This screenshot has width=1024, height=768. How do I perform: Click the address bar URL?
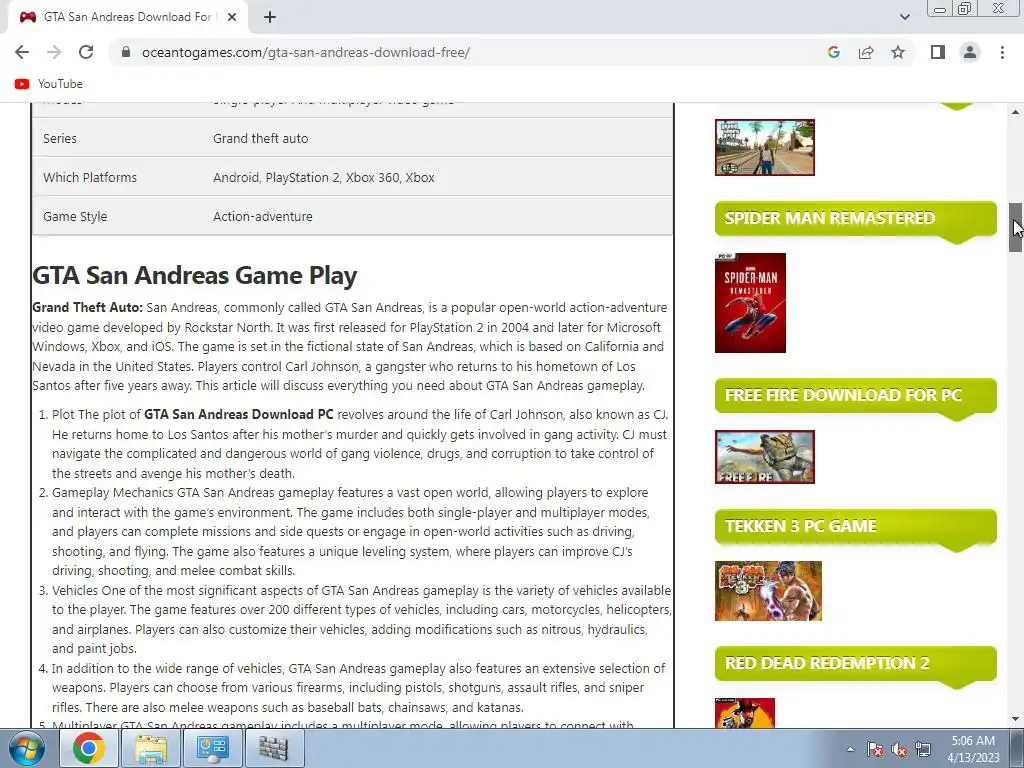click(x=306, y=52)
